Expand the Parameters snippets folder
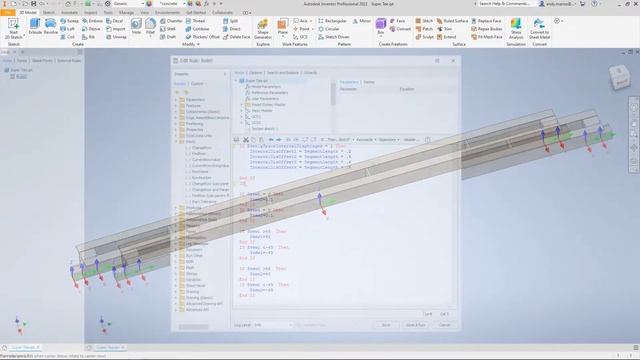 coord(176,100)
